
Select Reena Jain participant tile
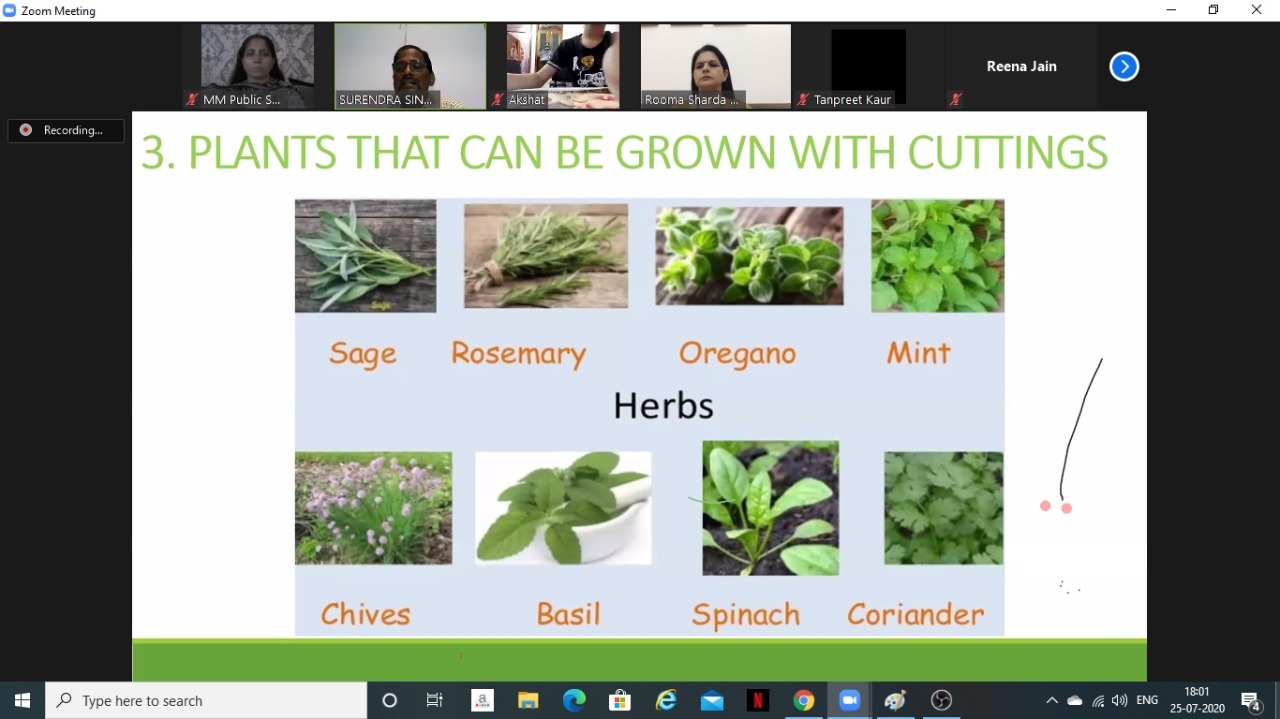pos(1021,66)
